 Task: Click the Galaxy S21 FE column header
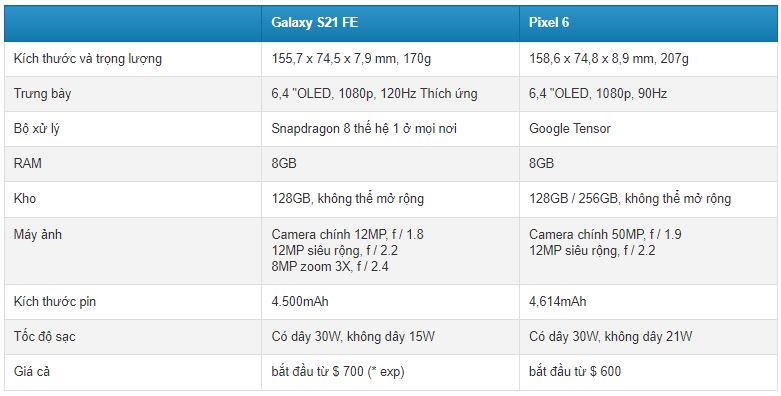coord(314,23)
